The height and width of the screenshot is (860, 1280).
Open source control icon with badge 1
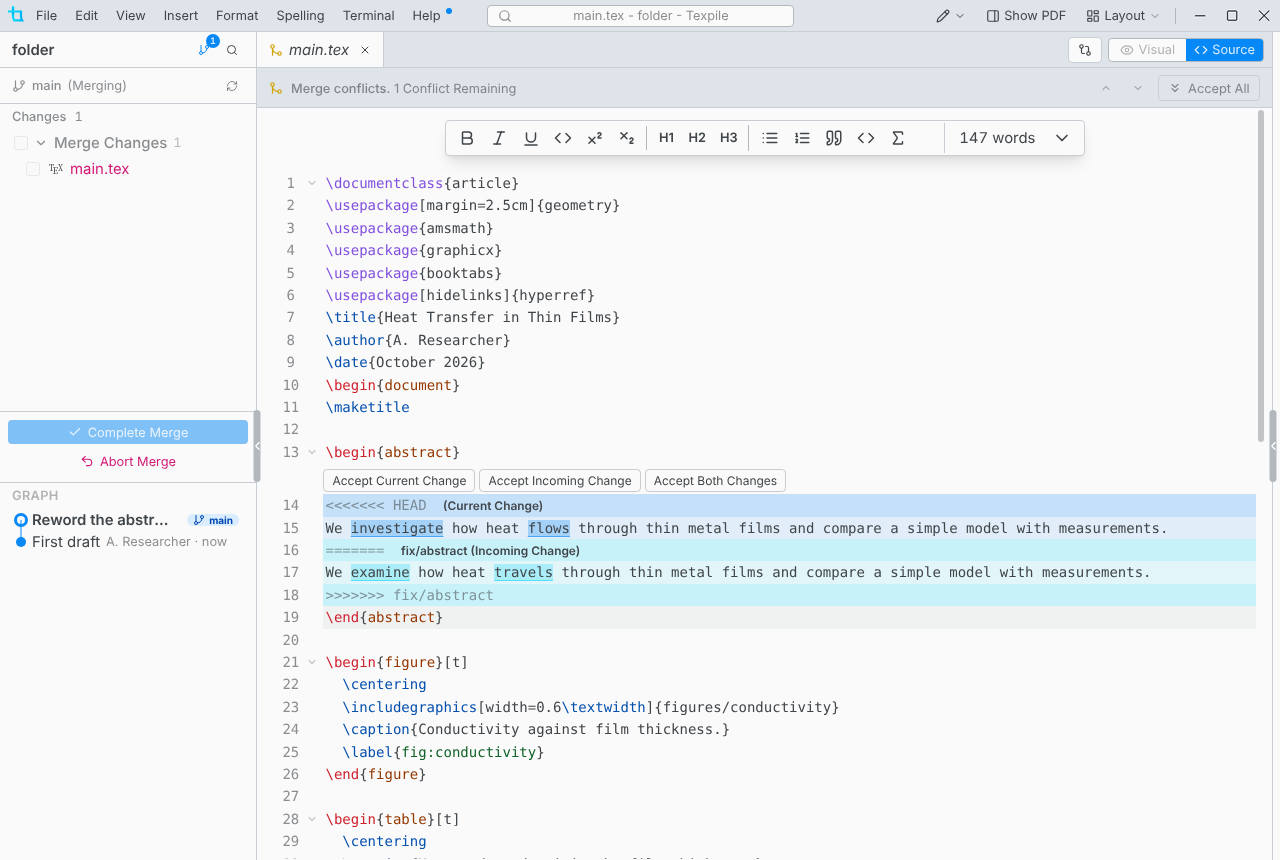pos(205,49)
